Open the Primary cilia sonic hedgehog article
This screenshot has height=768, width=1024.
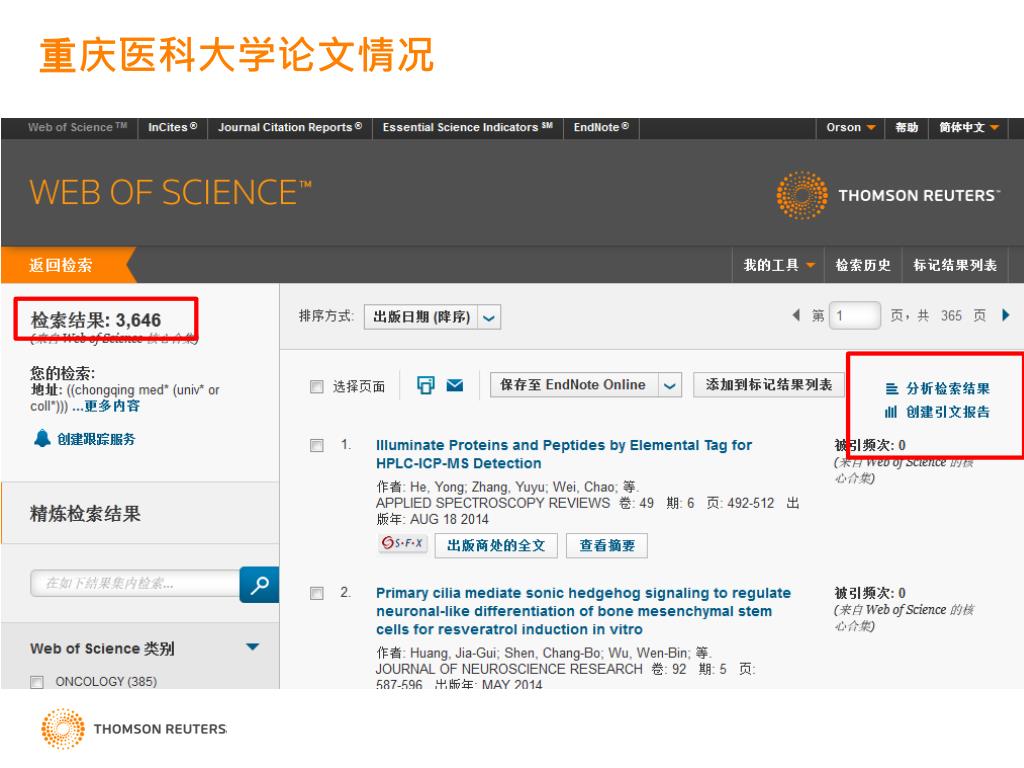(x=583, y=611)
